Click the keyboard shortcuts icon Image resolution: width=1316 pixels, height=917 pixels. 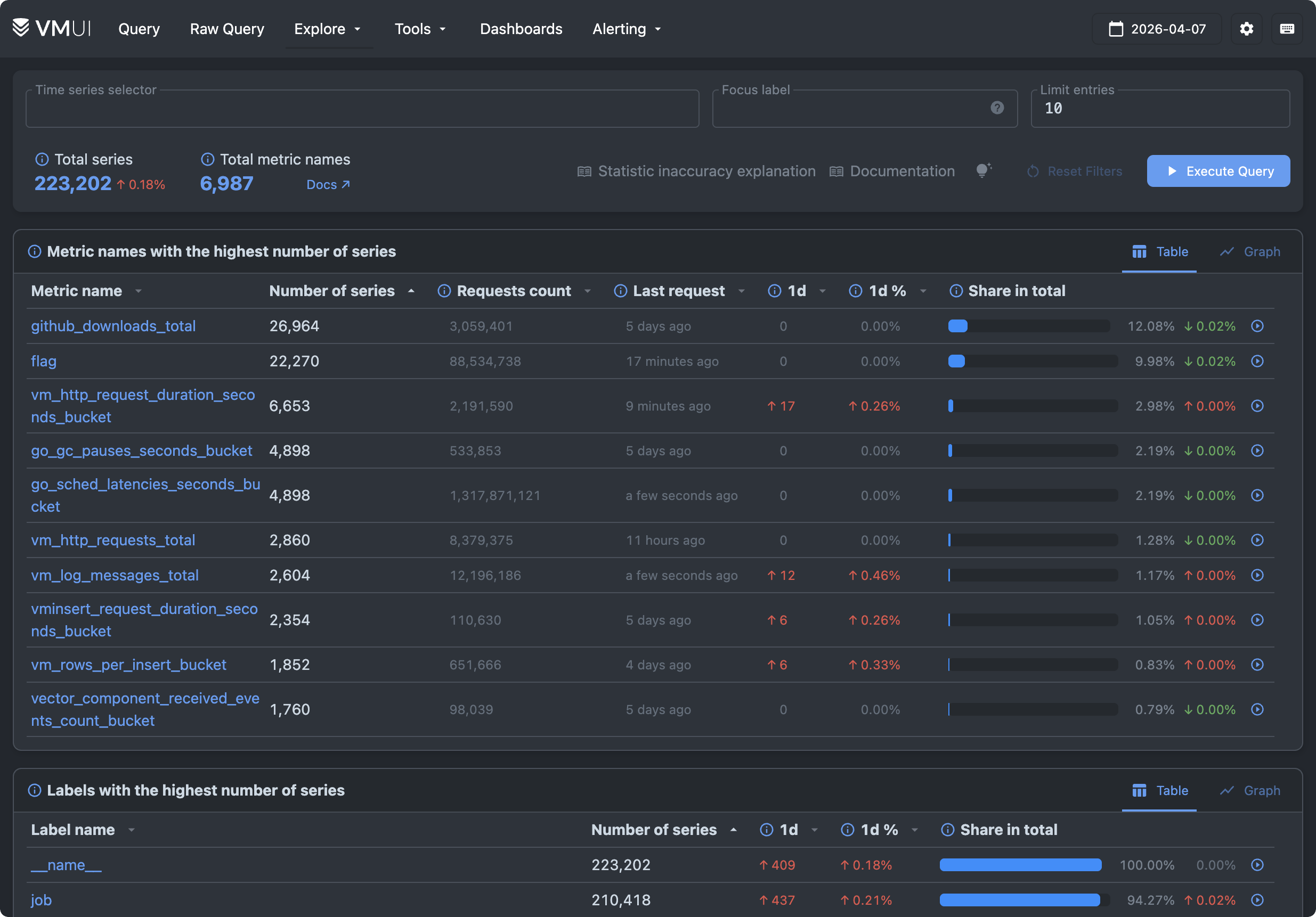tap(1287, 29)
